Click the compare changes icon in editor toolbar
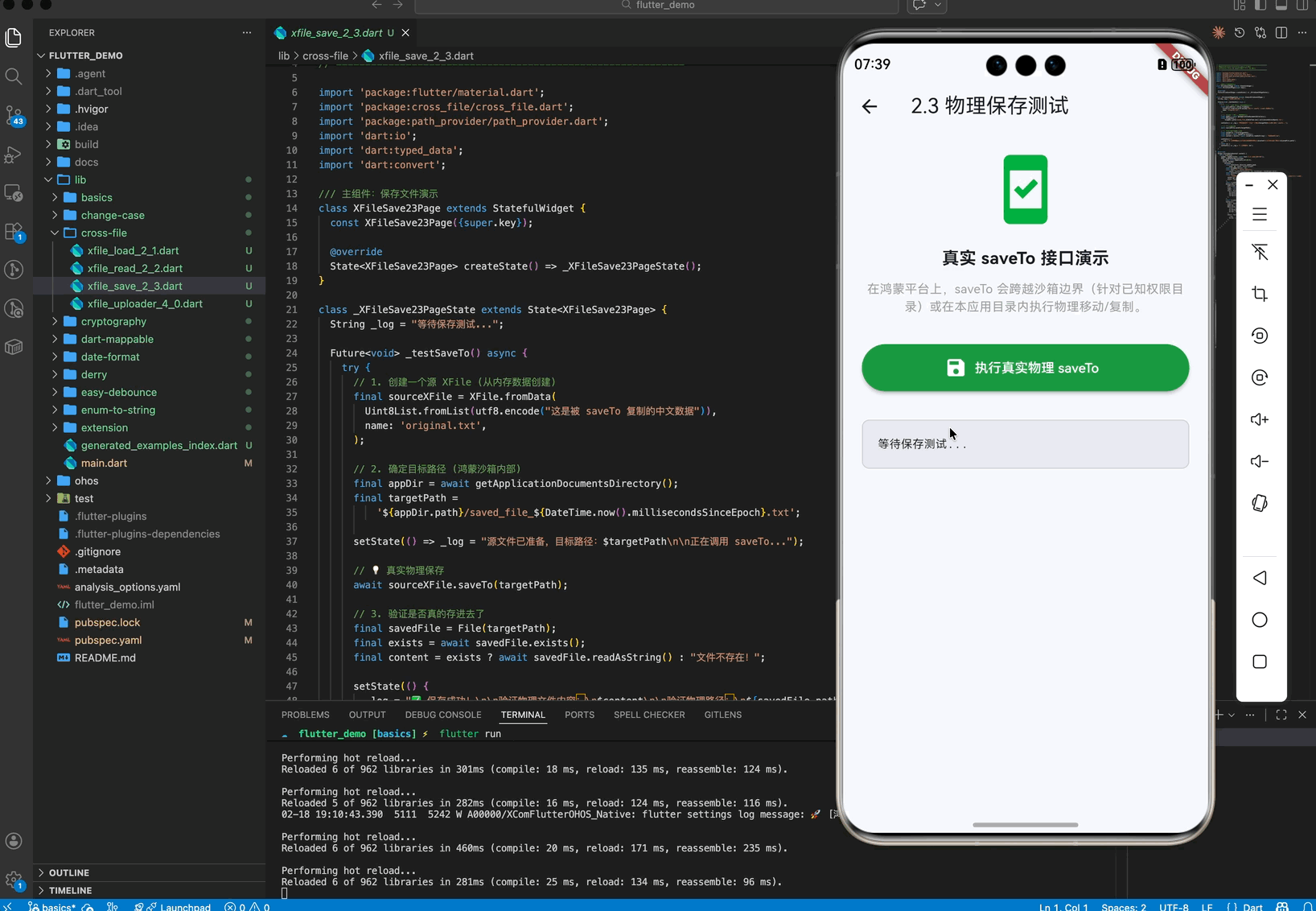 1260,33
